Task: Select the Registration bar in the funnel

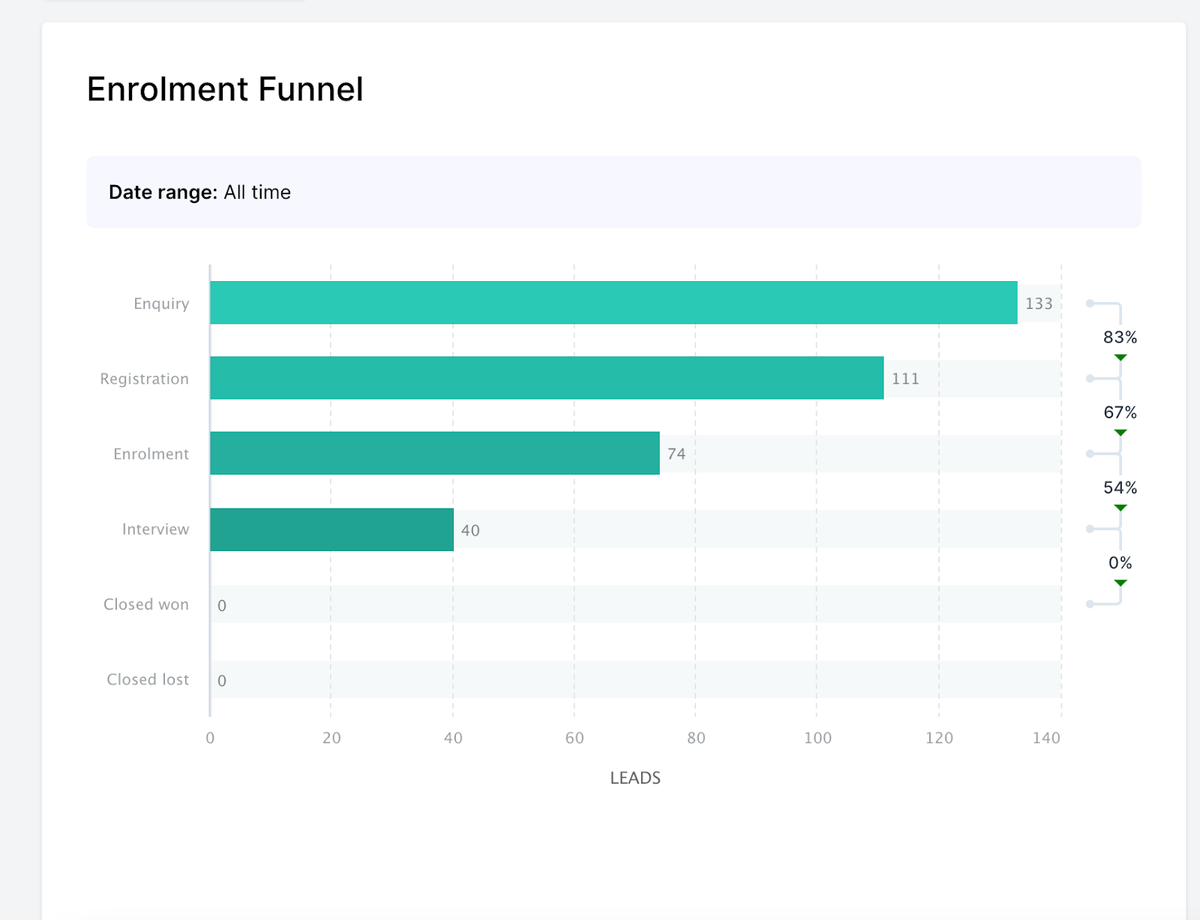Action: [x=547, y=378]
